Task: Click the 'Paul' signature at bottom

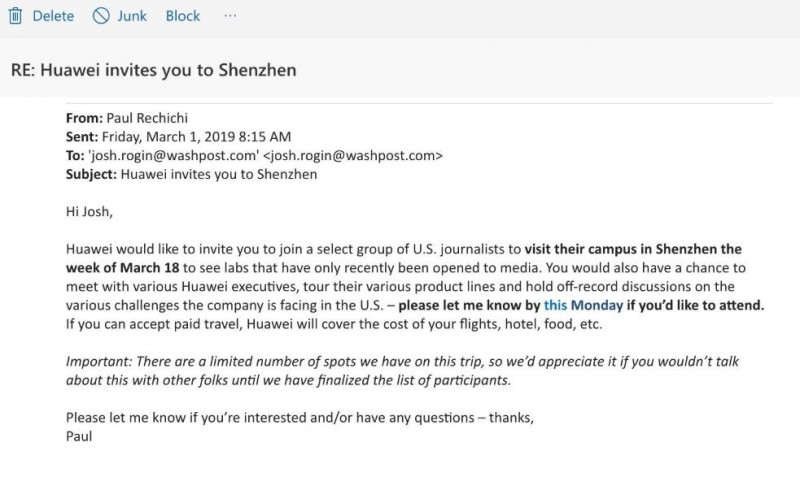Action: (x=79, y=436)
